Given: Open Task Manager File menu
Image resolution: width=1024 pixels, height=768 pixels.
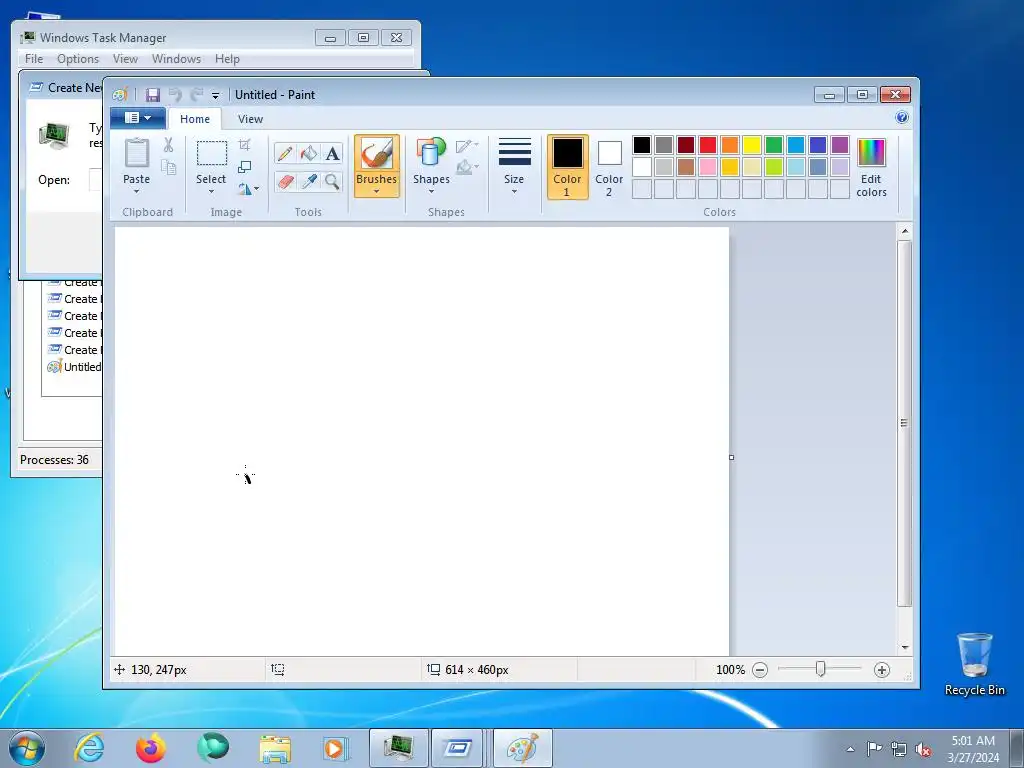Looking at the screenshot, I should click(x=34, y=59).
